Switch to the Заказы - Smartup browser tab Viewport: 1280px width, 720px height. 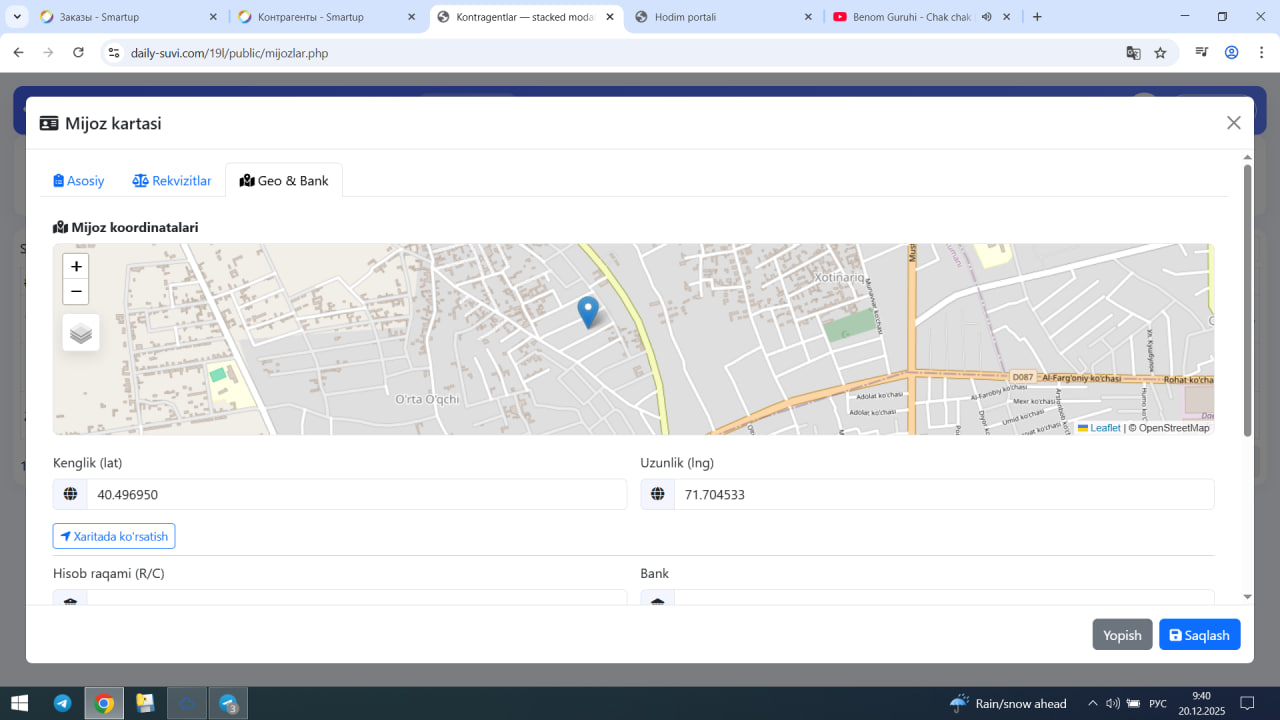126,17
